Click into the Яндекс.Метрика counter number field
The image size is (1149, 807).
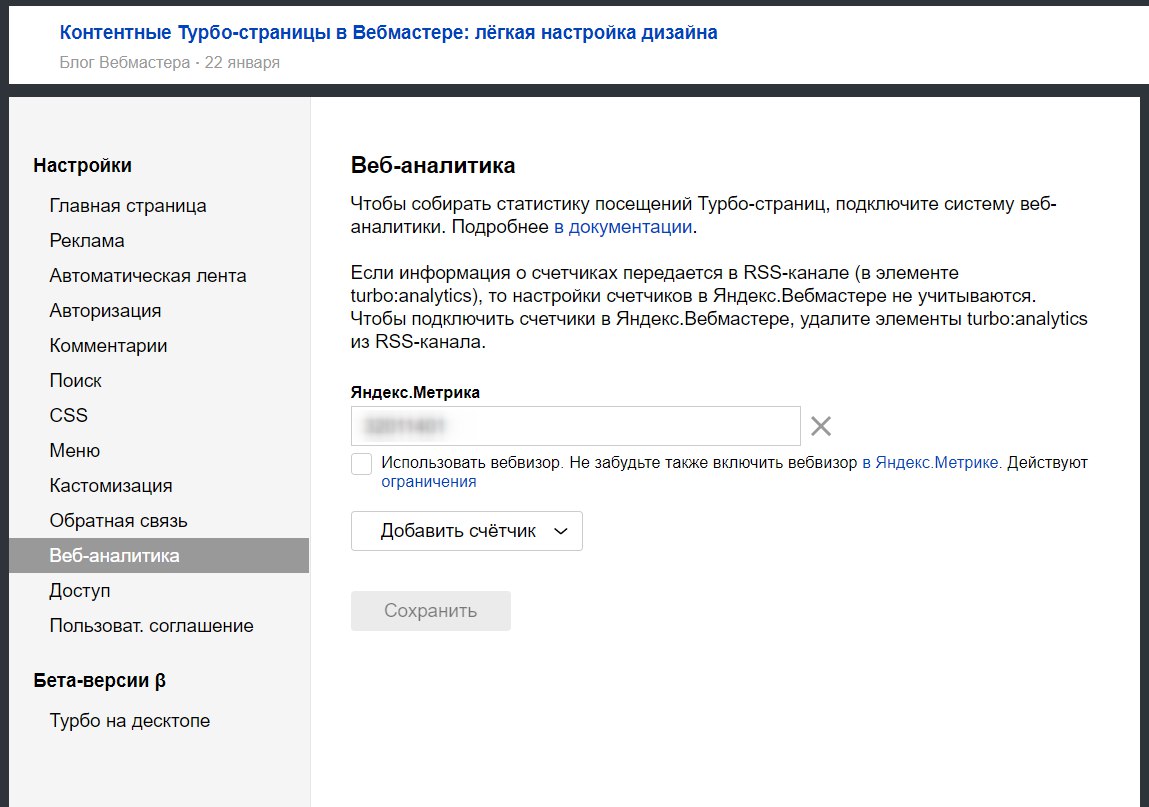pos(575,426)
